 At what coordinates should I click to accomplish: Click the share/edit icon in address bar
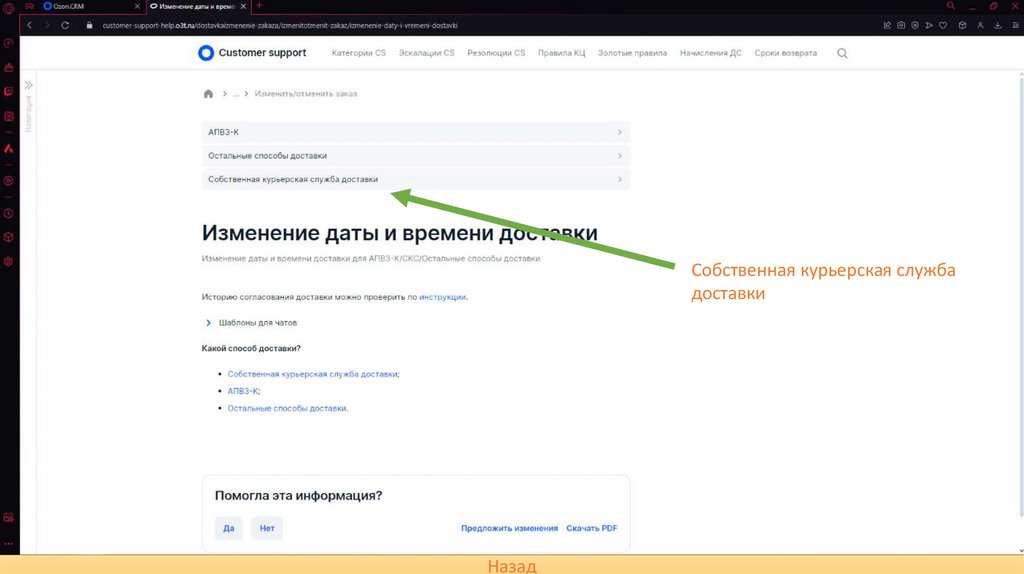click(x=887, y=25)
